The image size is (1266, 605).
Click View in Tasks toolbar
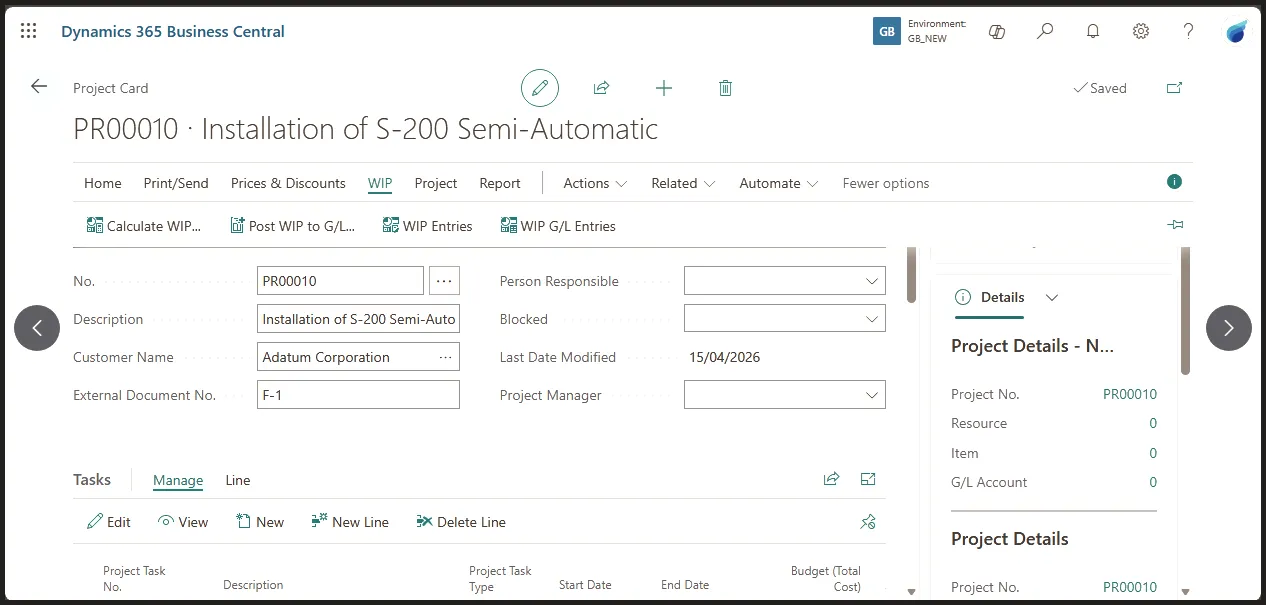point(183,522)
